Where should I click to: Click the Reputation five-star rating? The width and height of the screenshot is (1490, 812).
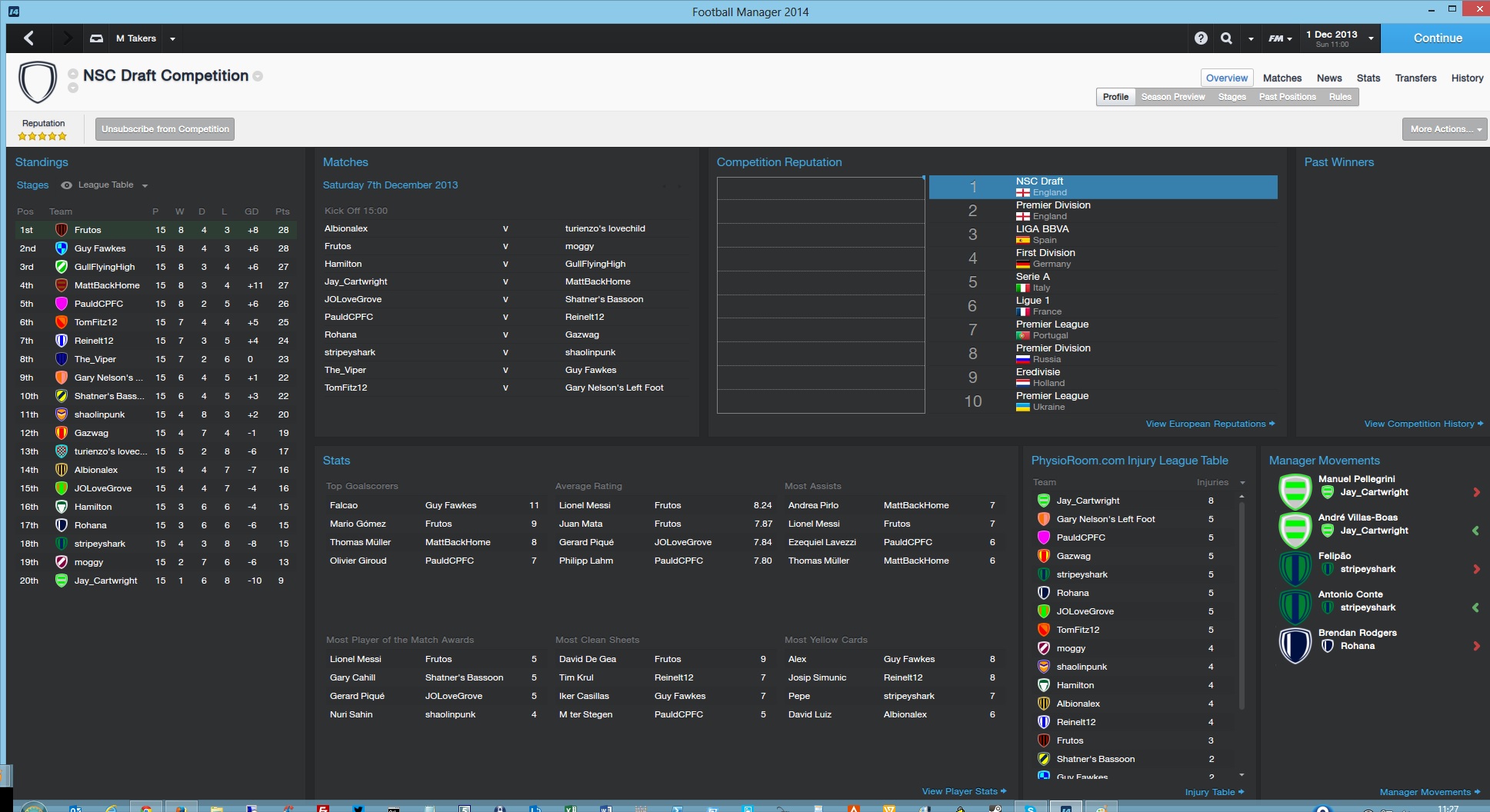(x=42, y=137)
